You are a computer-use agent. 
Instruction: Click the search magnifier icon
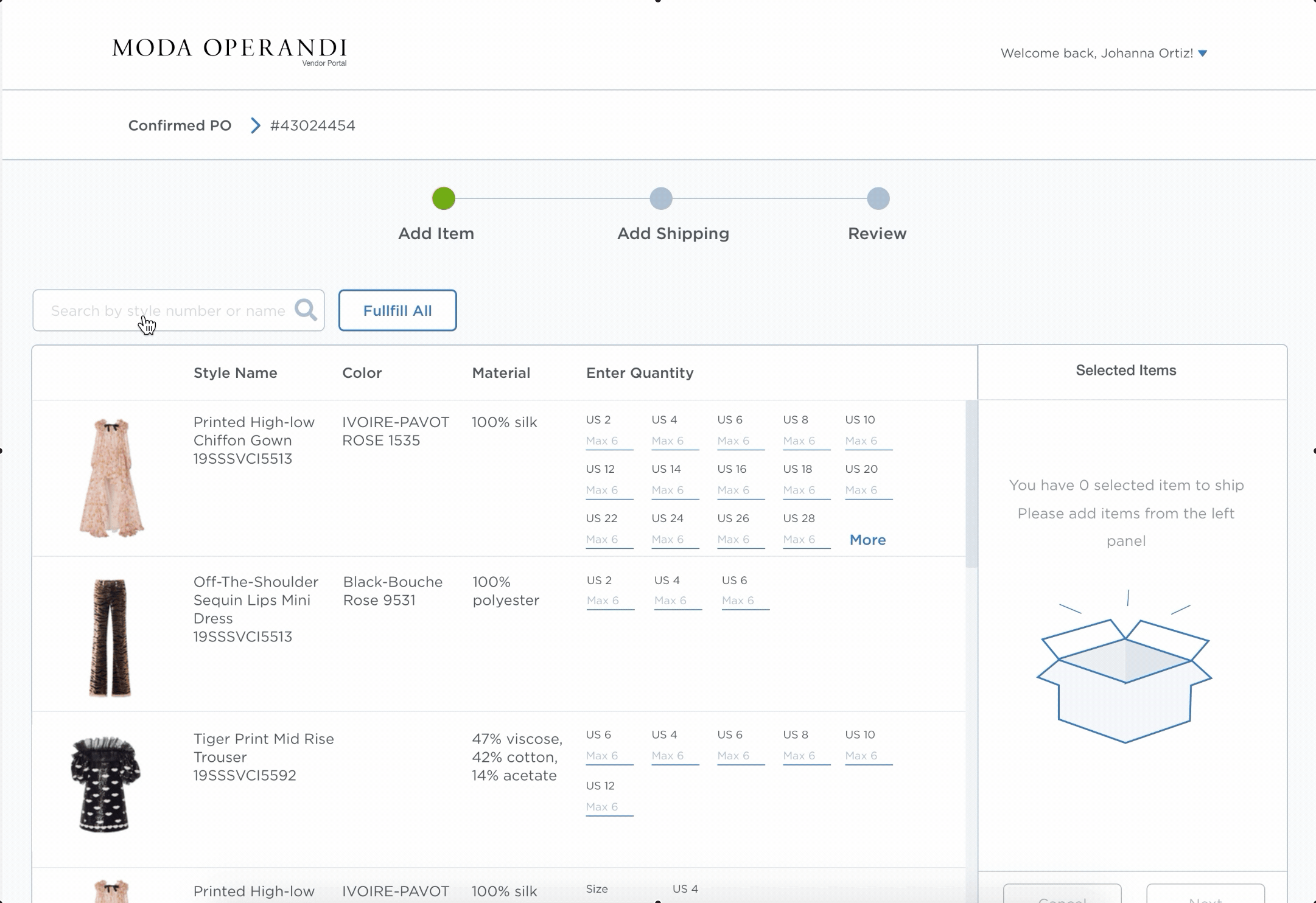click(x=306, y=310)
